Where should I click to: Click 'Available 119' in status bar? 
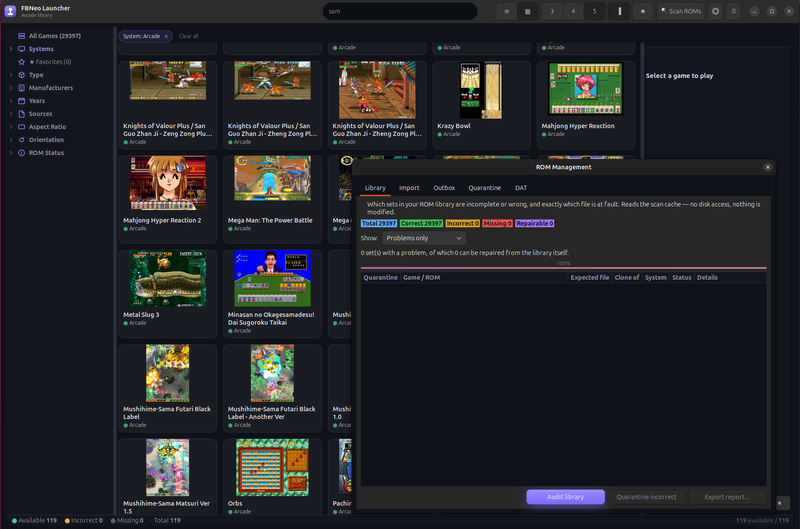34,520
